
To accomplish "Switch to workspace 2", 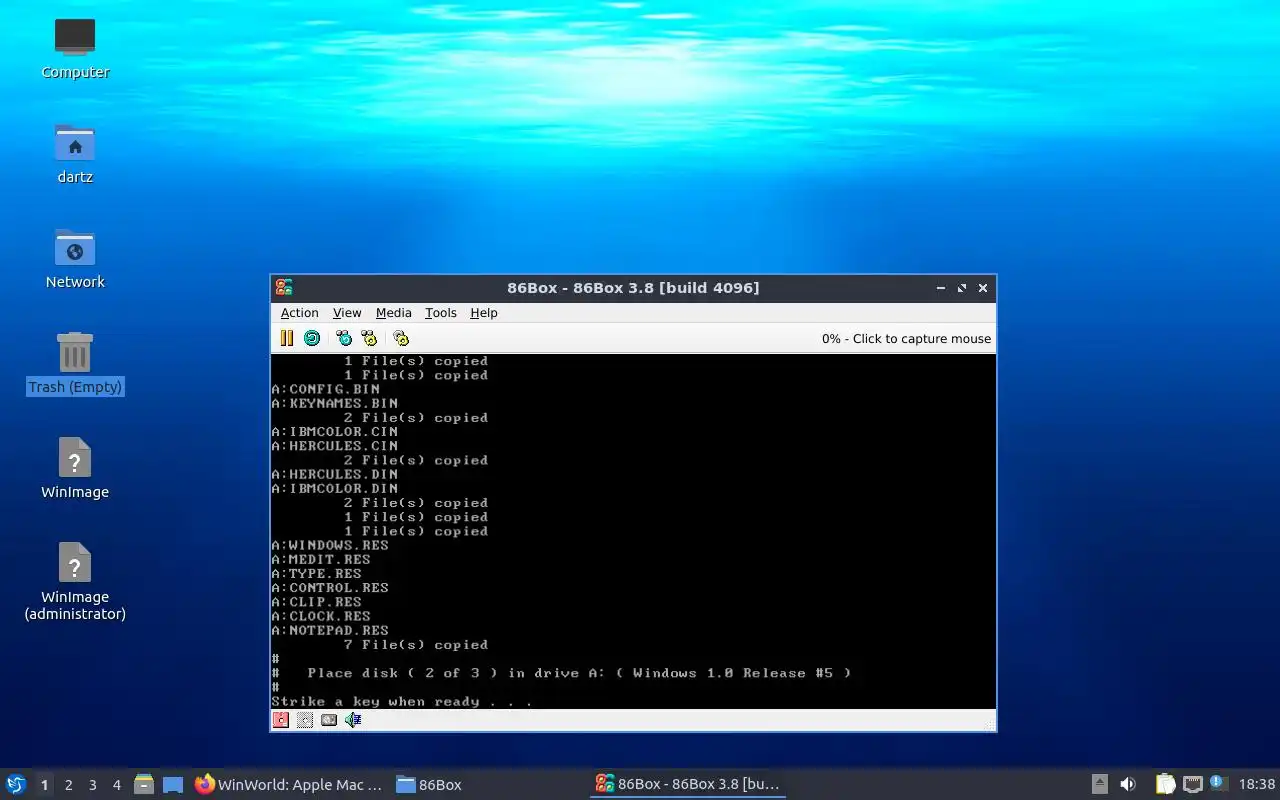I will coord(68,785).
